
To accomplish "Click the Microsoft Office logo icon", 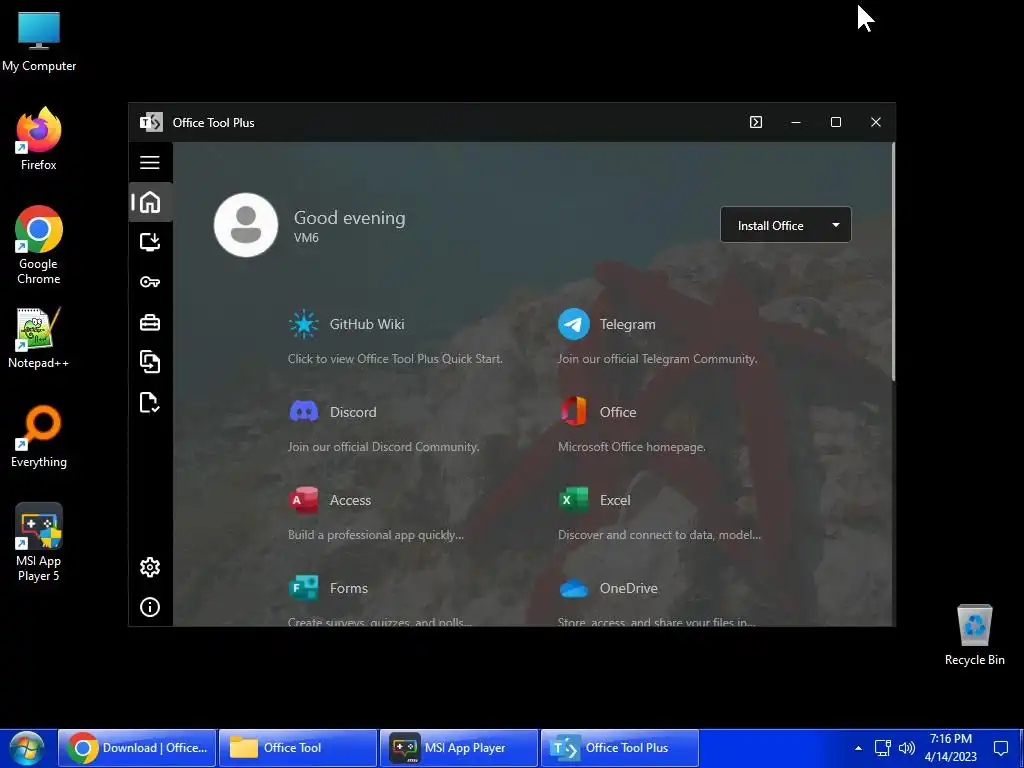I will (573, 411).
